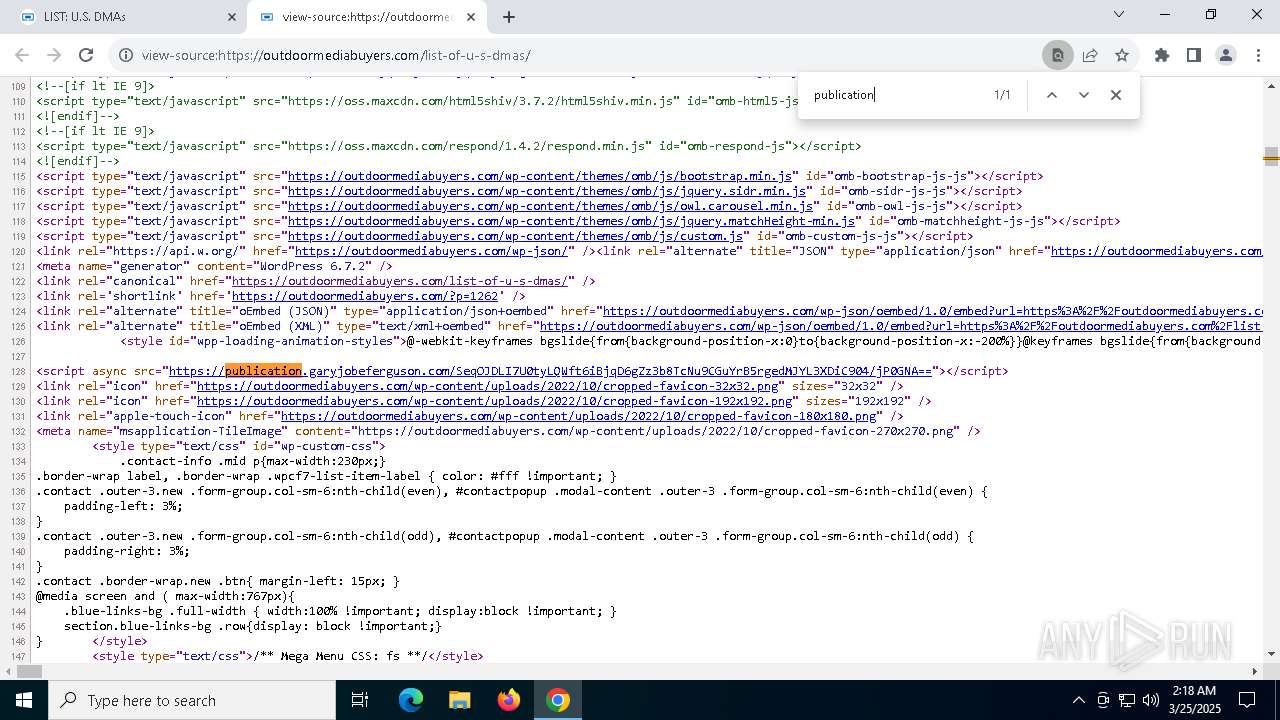Viewport: 1280px width, 720px height.
Task: Close the LIST: U.S. DMAs tab
Action: coord(231,17)
